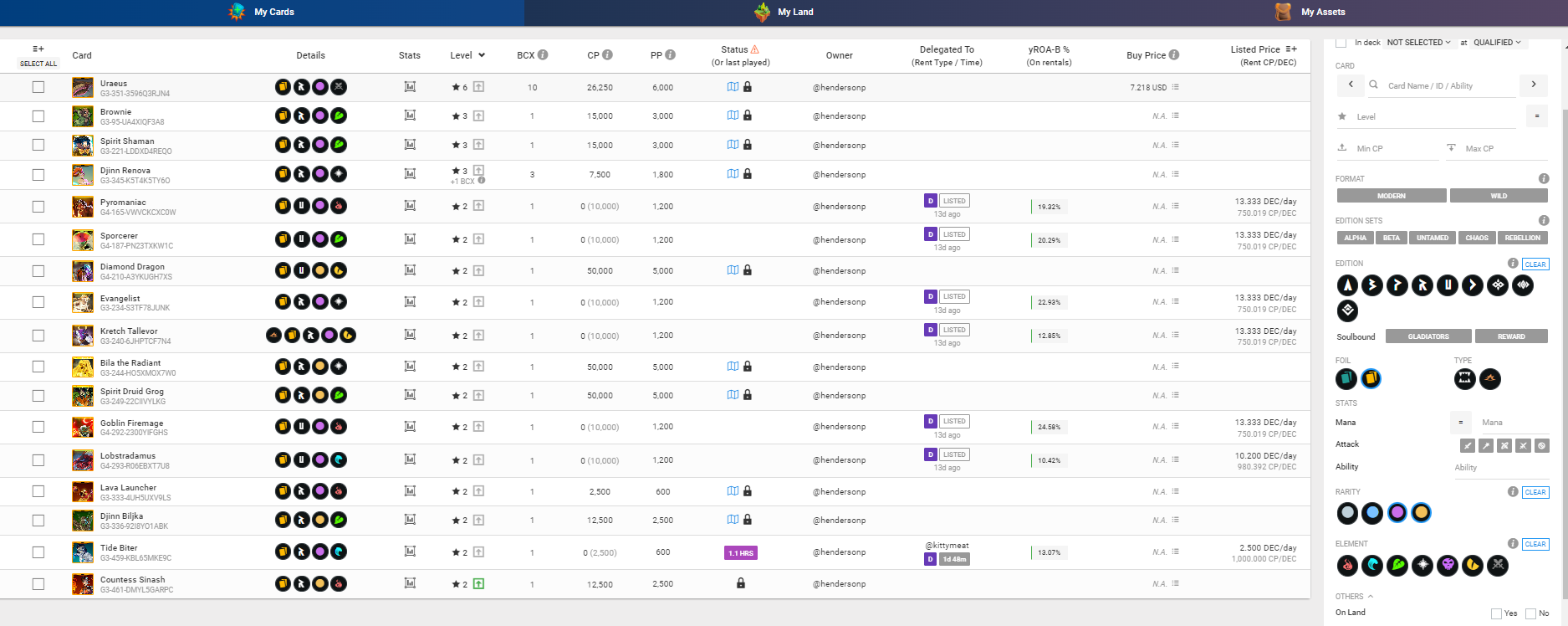Click level-up icon for Countess Sinash

[x=478, y=584]
